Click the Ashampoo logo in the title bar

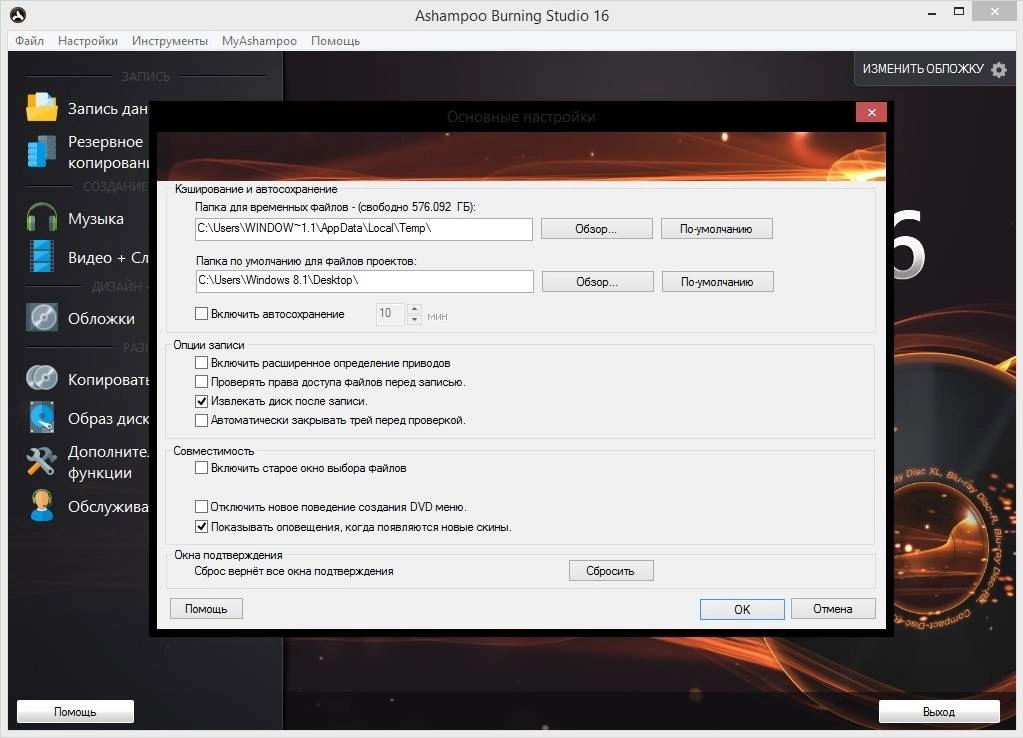pyautogui.click(x=18, y=15)
